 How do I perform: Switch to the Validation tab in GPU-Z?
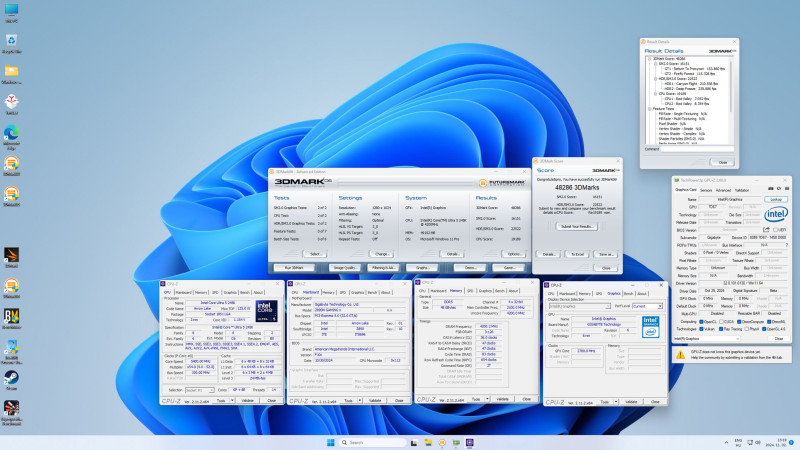[x=742, y=190]
